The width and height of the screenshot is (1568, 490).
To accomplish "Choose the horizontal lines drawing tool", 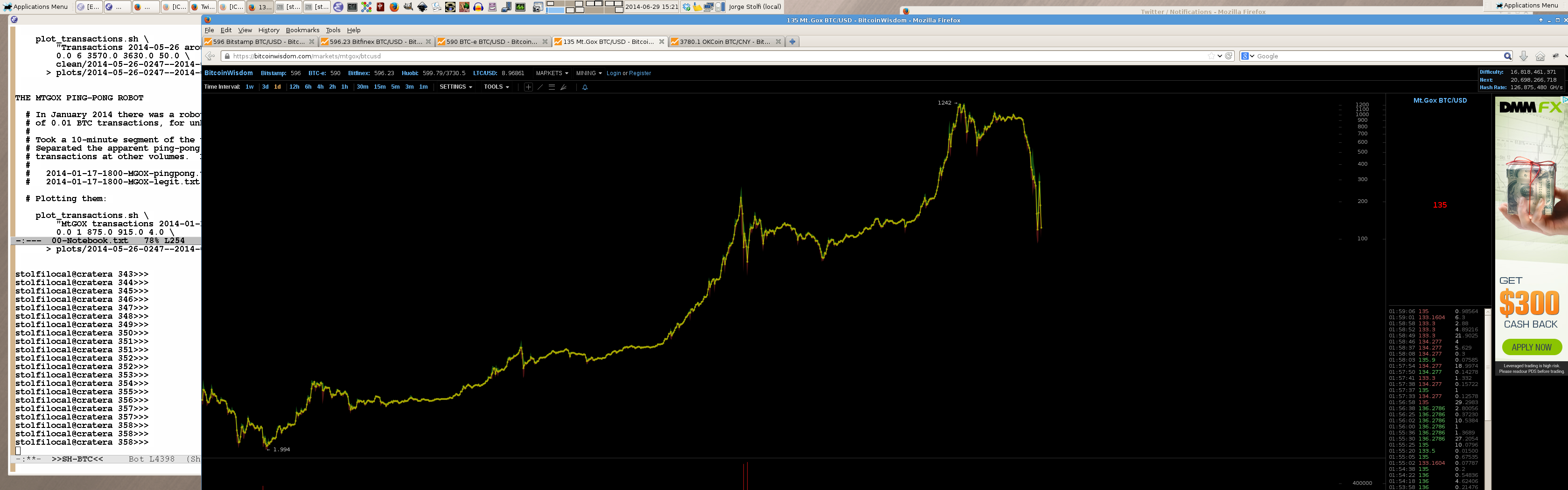I will click(x=552, y=87).
